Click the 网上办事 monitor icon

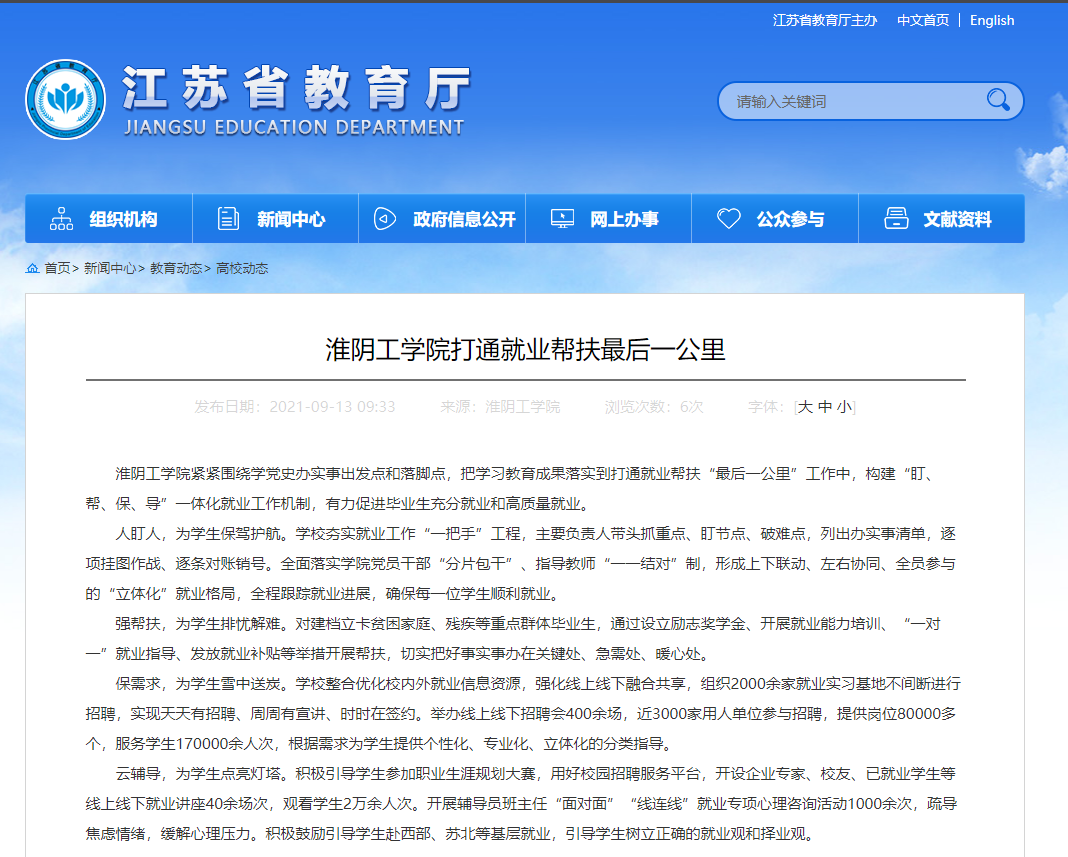pyautogui.click(x=563, y=219)
